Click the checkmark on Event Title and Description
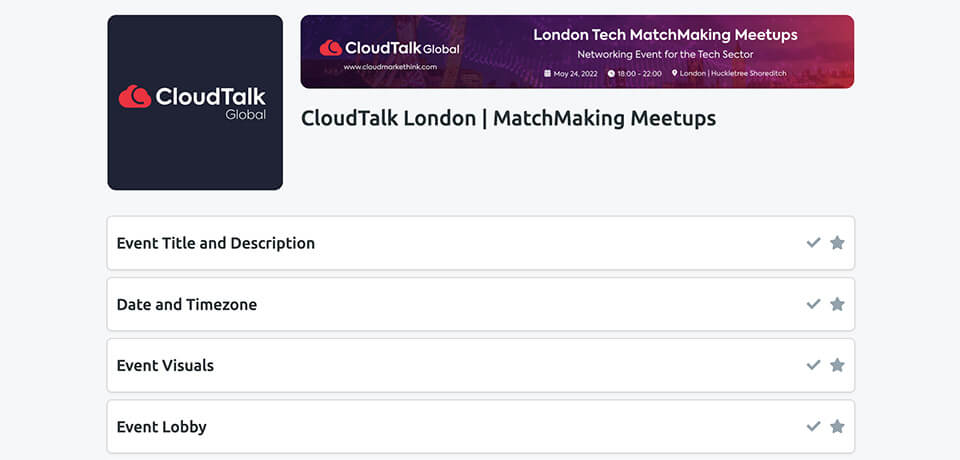The height and width of the screenshot is (460, 960). 813,243
